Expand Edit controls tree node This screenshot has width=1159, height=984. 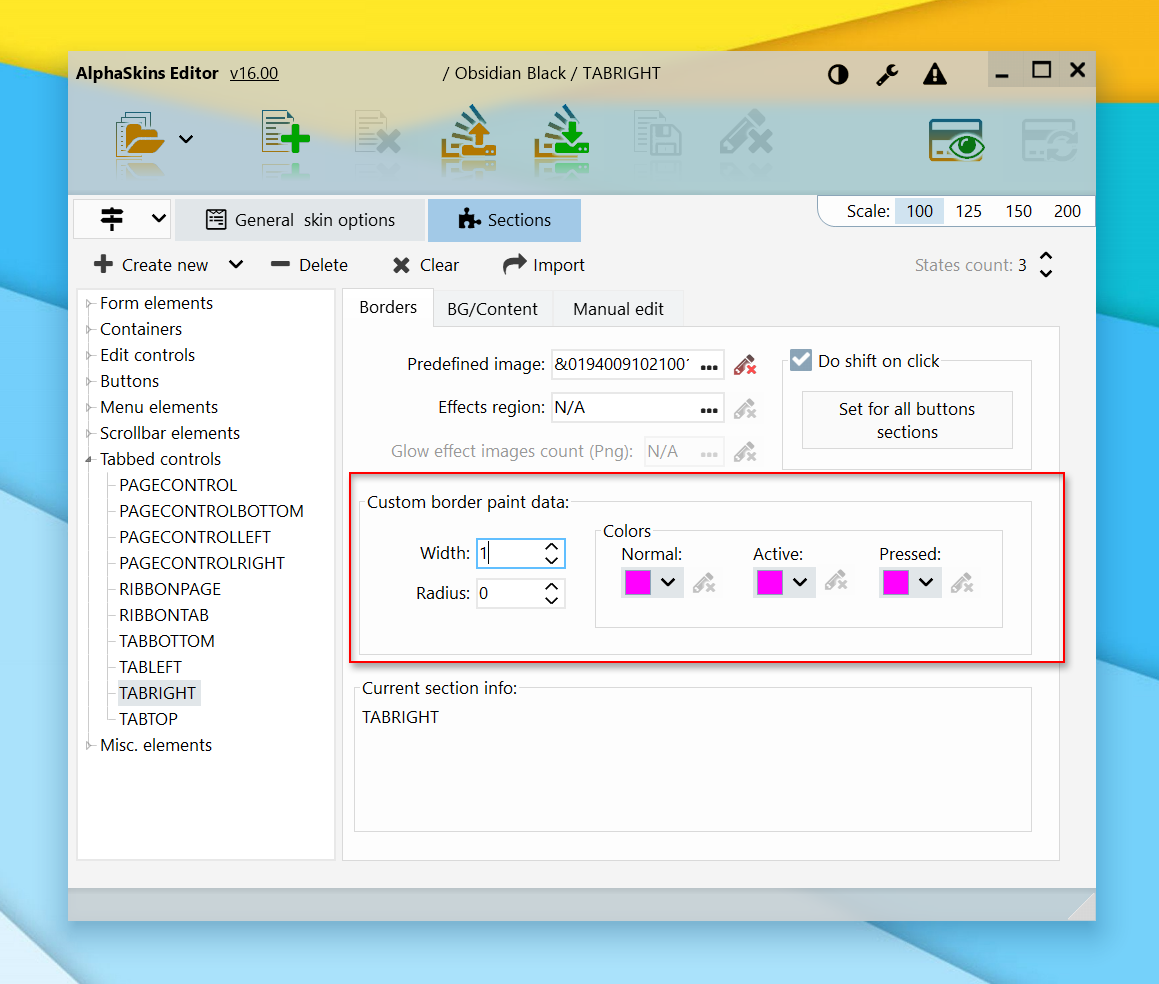tap(89, 355)
